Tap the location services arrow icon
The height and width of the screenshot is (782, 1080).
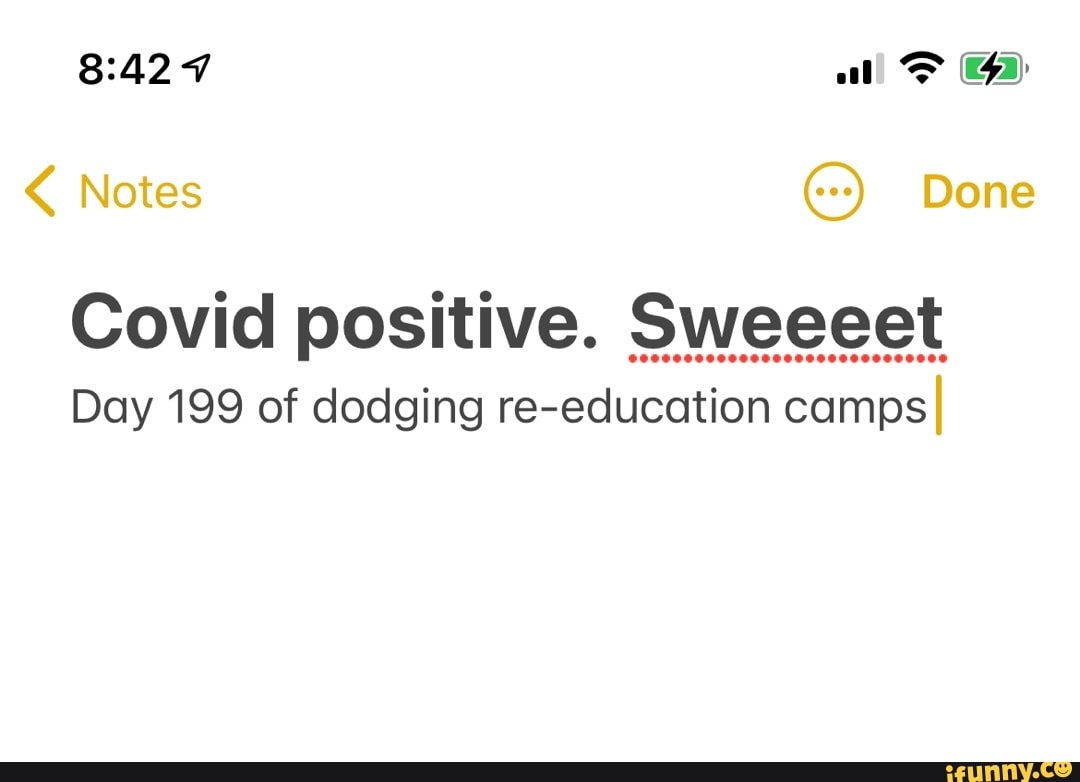coord(199,71)
